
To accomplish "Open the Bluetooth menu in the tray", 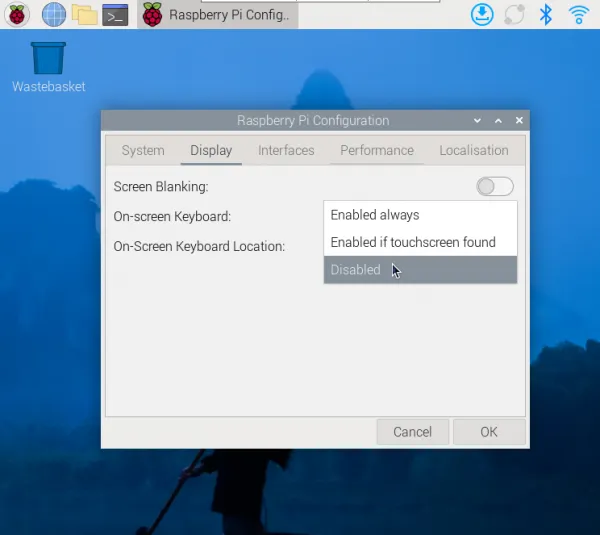I will [x=546, y=14].
